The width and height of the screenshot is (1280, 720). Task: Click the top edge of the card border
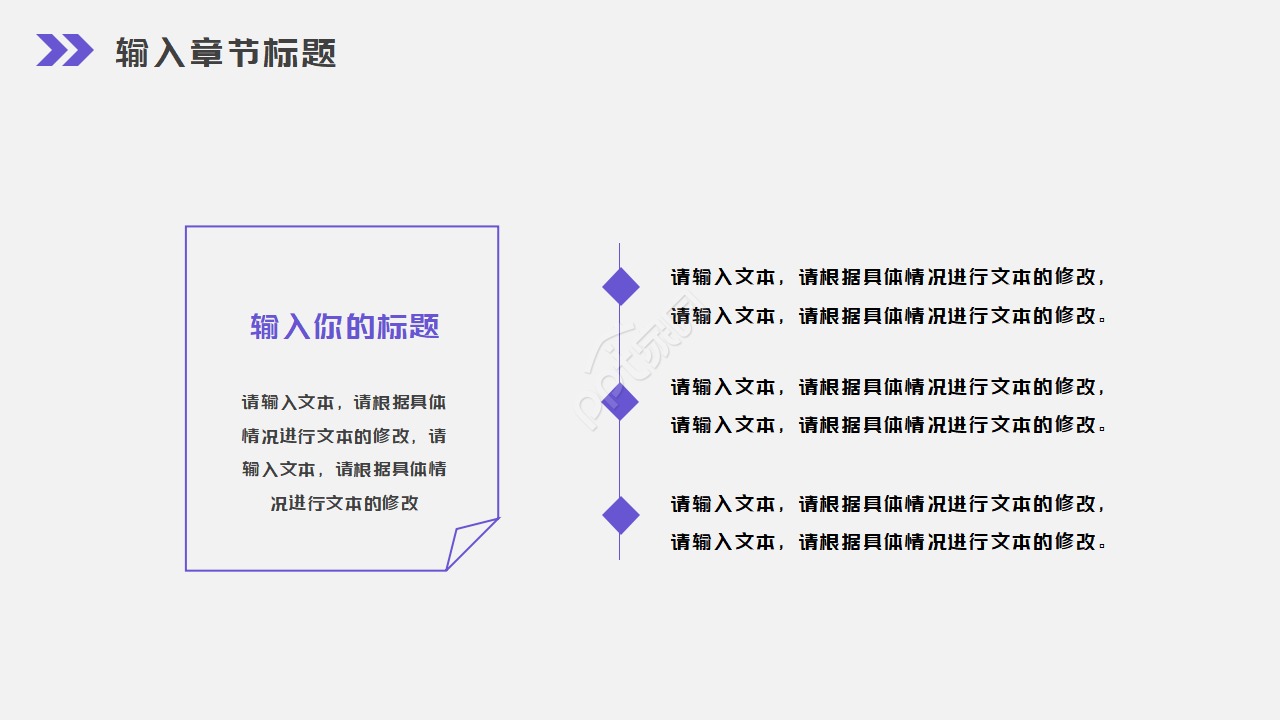[x=342, y=227]
